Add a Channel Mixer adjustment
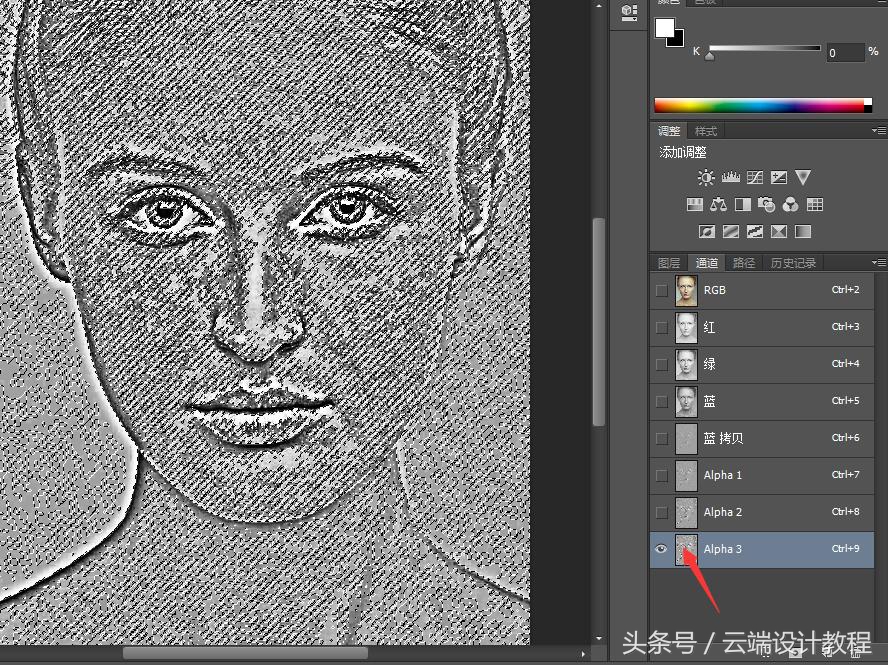This screenshot has height=665, width=888. (x=790, y=205)
